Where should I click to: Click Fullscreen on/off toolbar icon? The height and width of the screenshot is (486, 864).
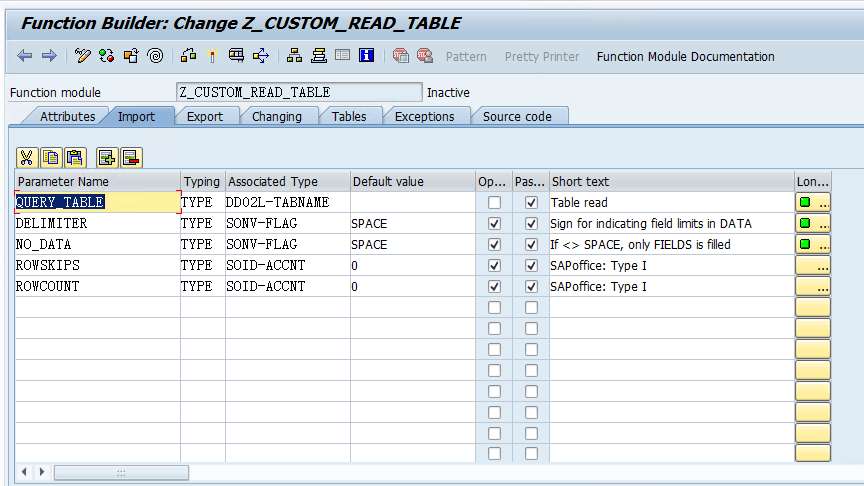[x=342, y=56]
